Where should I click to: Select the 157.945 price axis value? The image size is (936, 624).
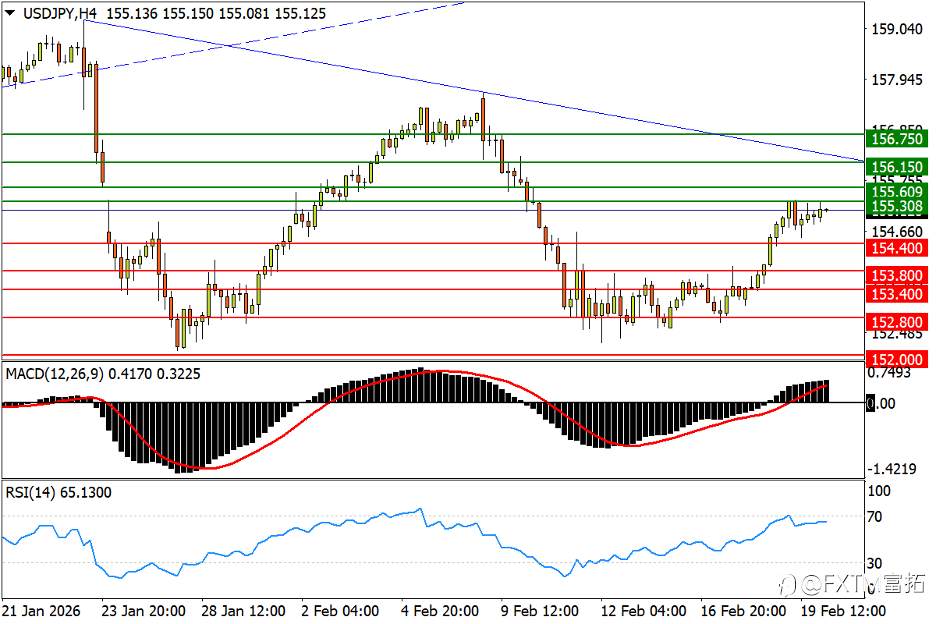coord(897,79)
